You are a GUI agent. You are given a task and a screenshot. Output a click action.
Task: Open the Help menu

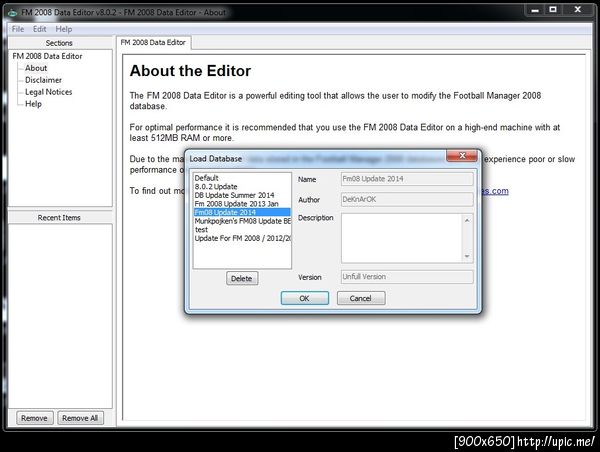[64, 29]
